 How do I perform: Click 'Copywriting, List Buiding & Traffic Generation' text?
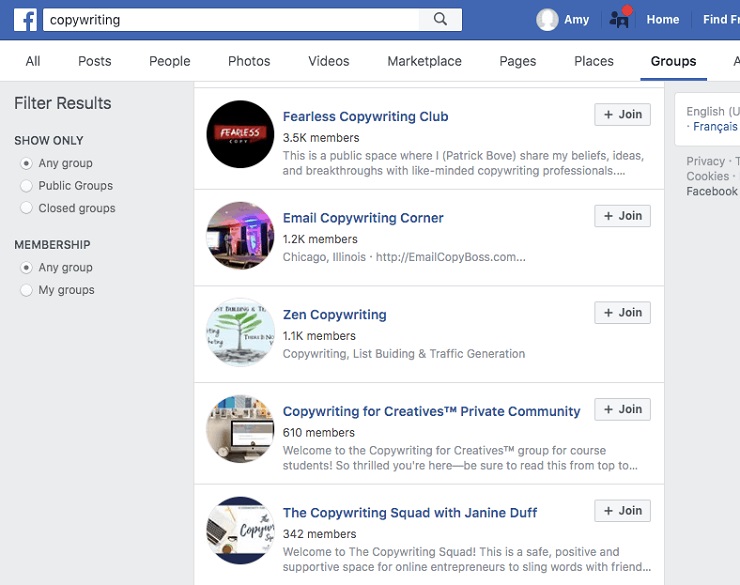[404, 354]
